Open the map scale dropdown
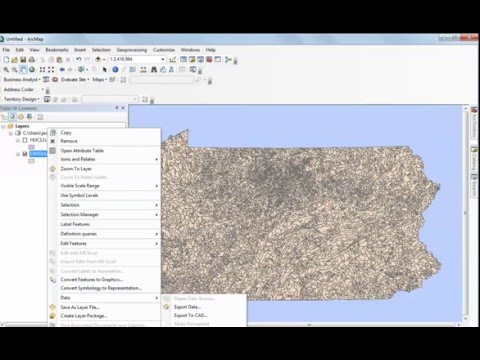 click(163, 59)
